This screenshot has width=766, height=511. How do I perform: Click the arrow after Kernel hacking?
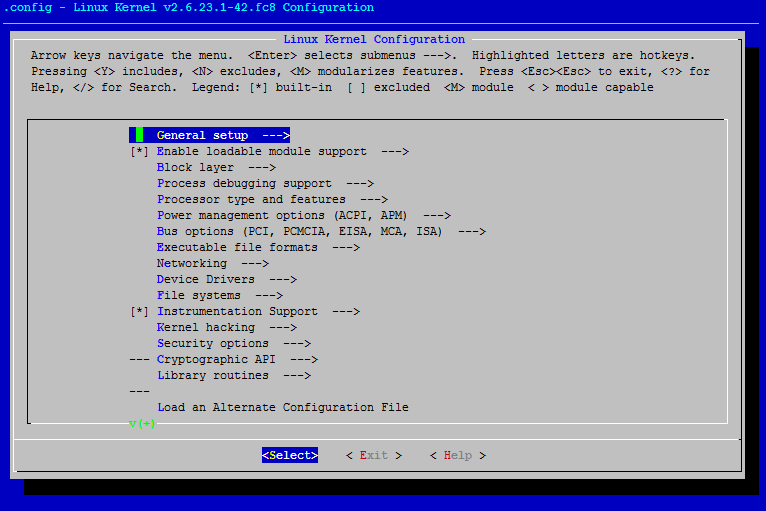pyautogui.click(x=283, y=328)
